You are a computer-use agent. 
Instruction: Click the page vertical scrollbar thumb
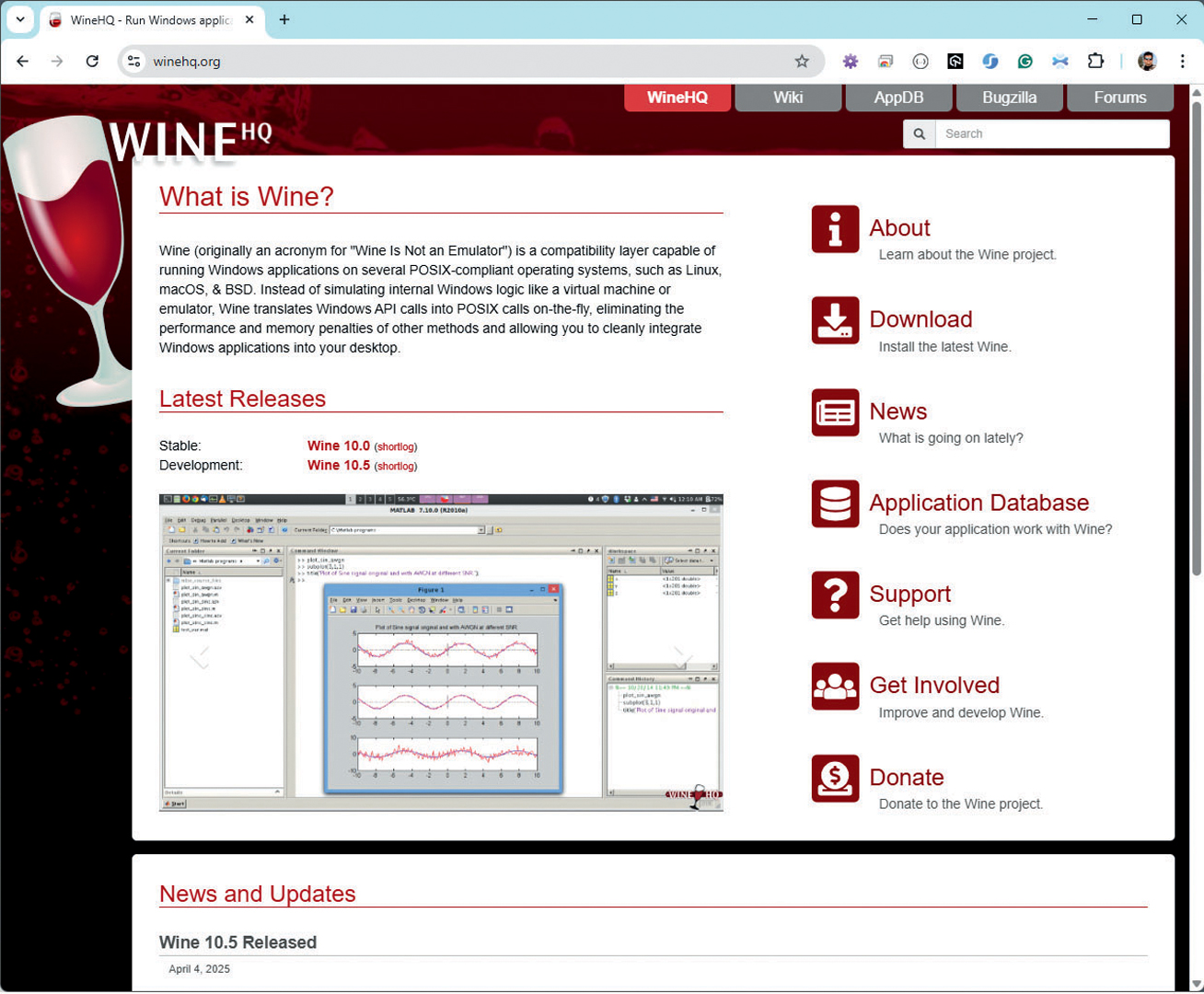click(1197, 339)
